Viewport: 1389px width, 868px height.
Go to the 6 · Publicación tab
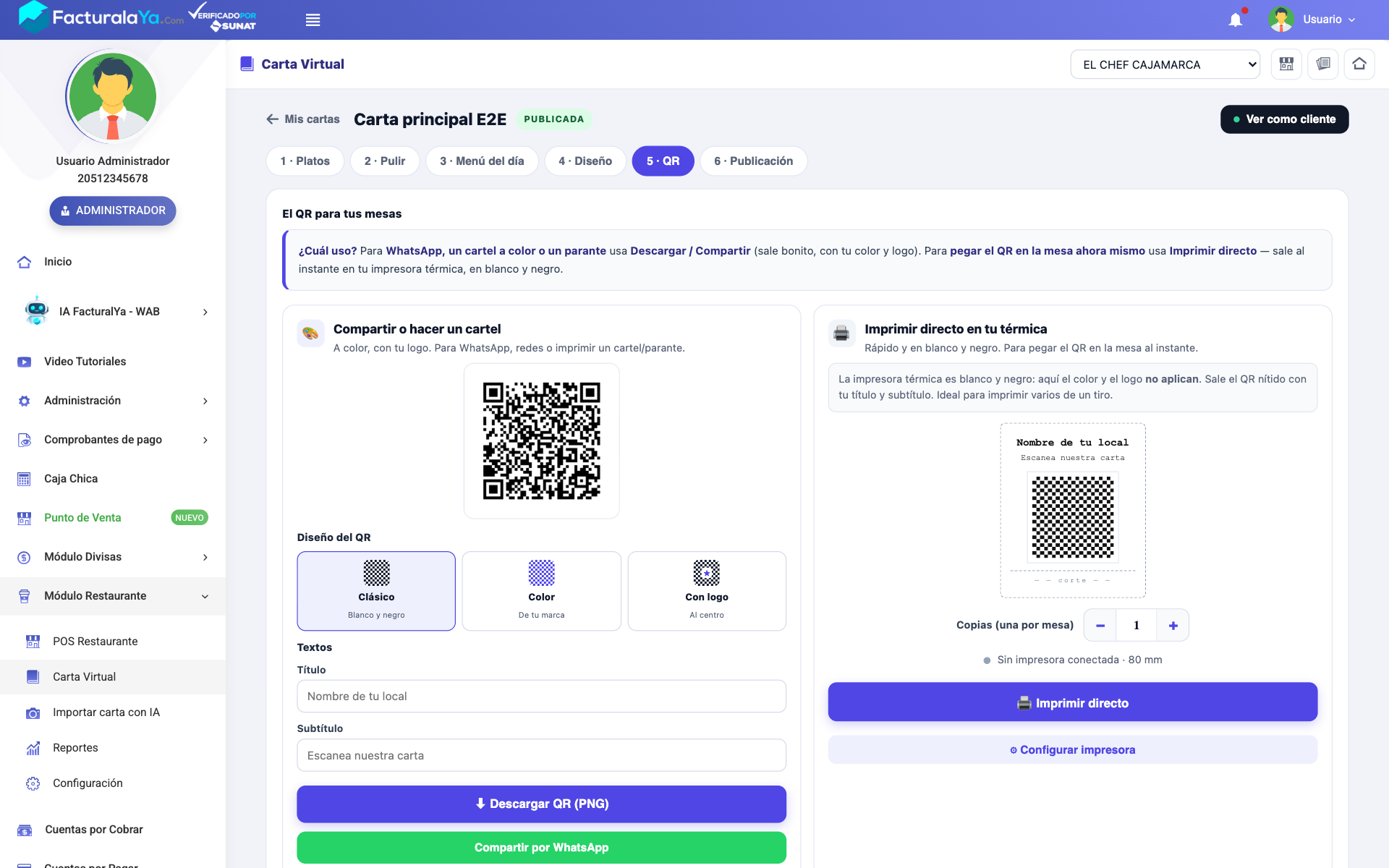(x=754, y=161)
